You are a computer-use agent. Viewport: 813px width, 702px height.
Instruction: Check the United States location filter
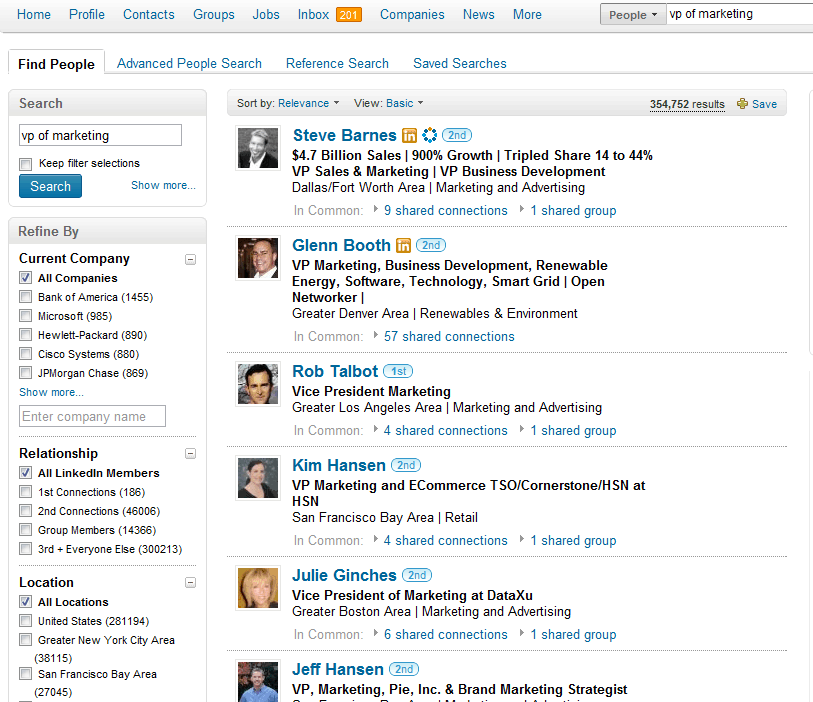point(25,621)
